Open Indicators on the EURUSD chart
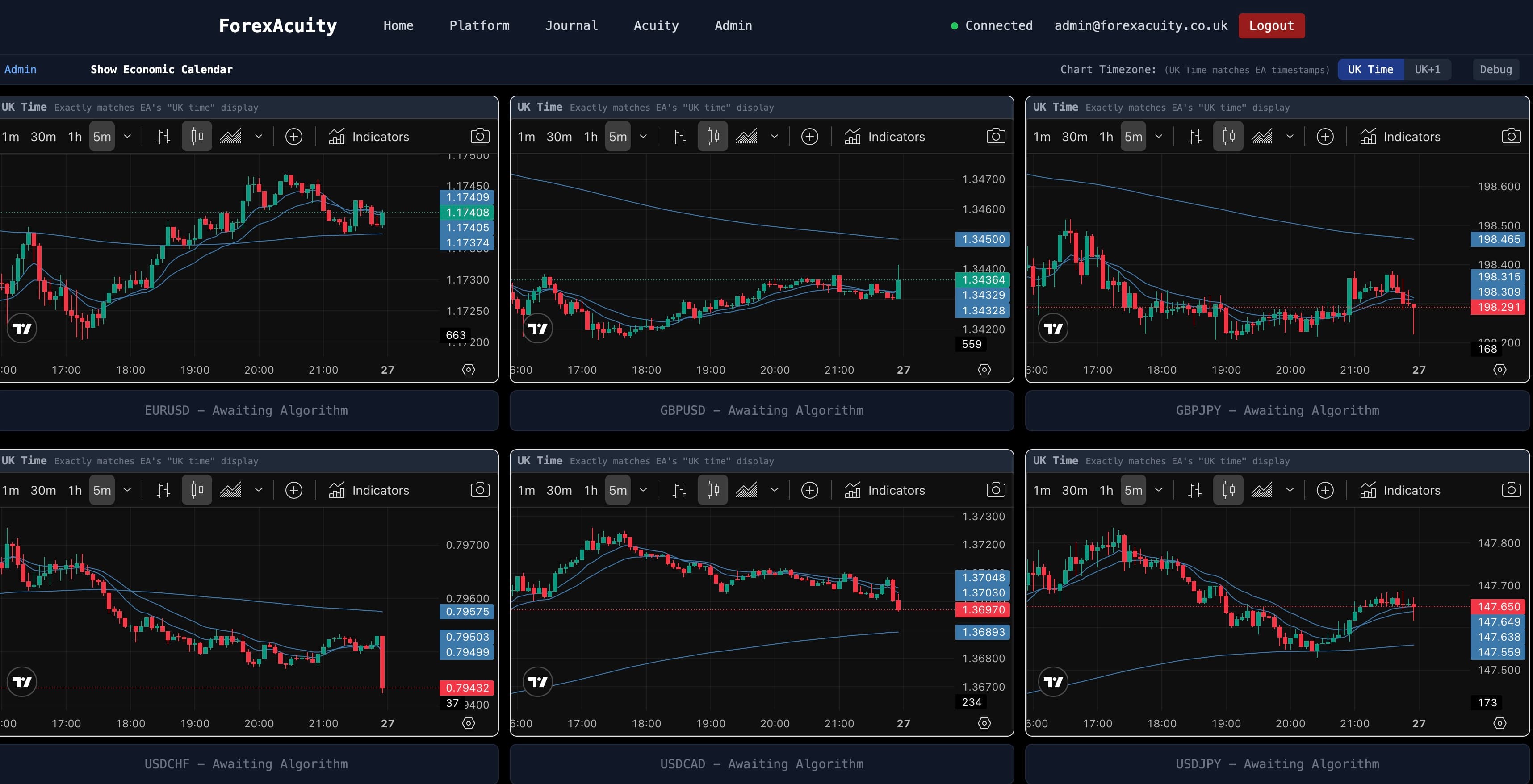This screenshot has height=784, width=1533. pyautogui.click(x=369, y=137)
